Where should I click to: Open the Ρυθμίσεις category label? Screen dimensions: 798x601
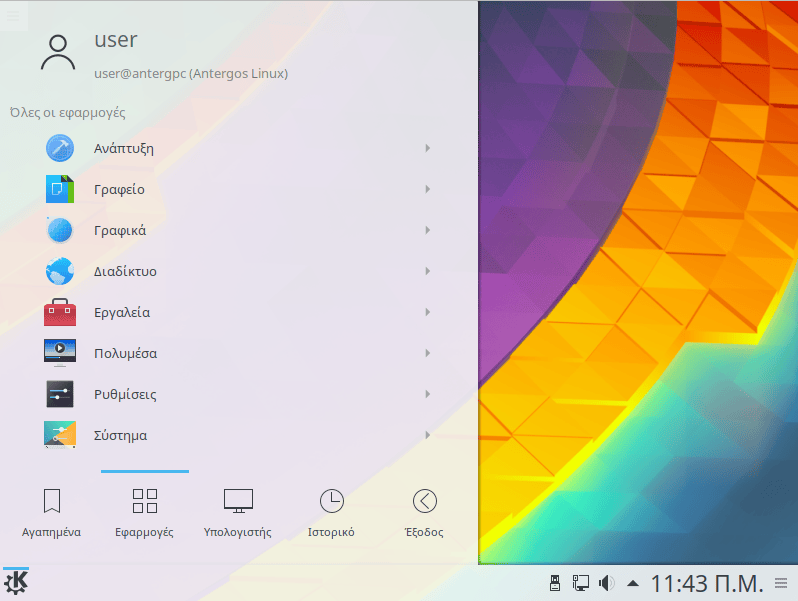125,394
